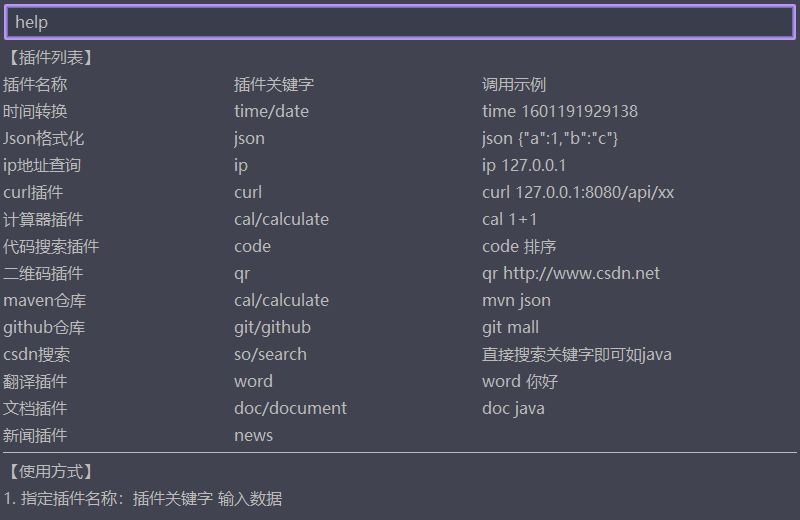Click the 调用示例 column header

(514, 84)
